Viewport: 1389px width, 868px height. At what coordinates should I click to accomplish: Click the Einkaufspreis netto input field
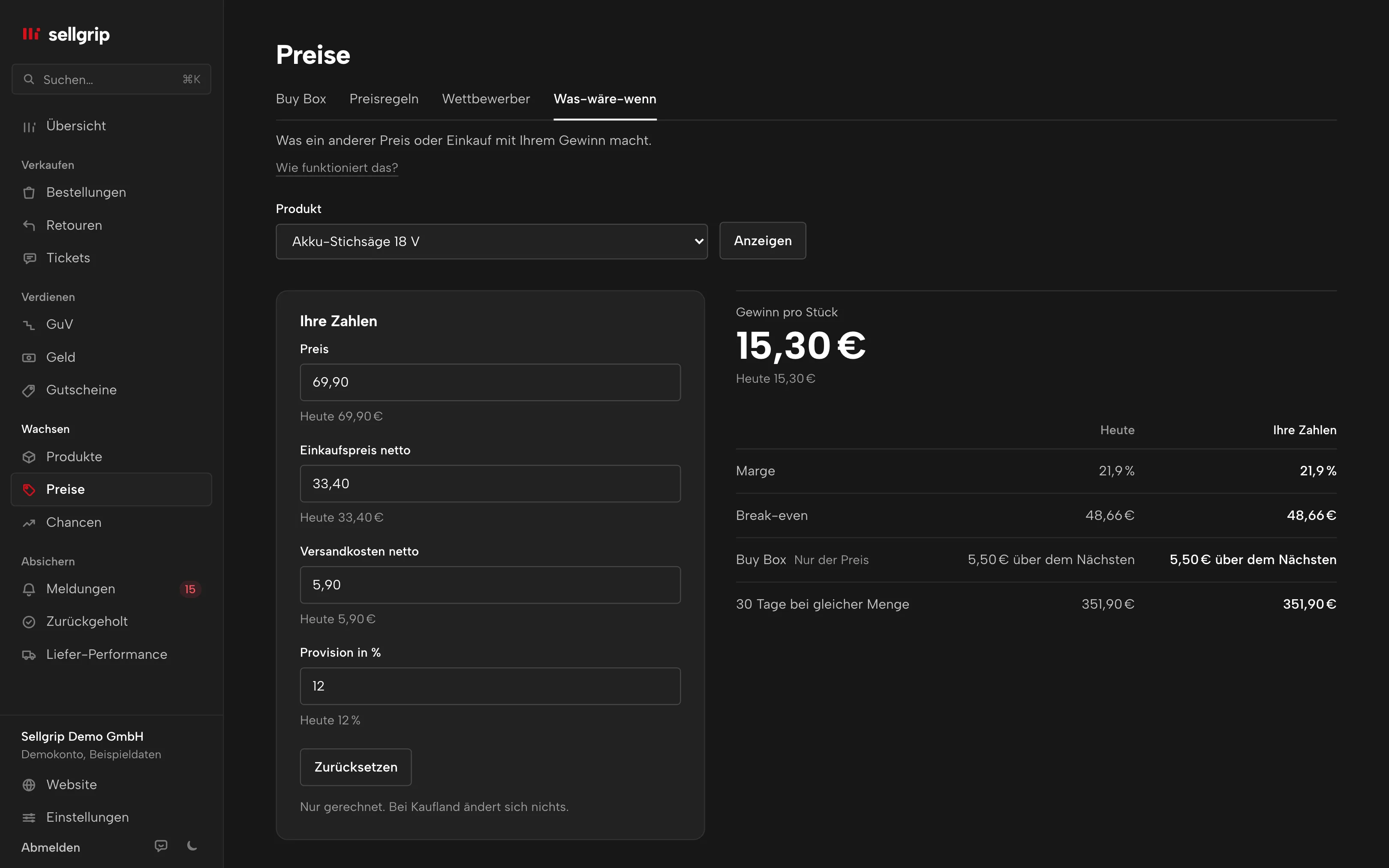click(490, 484)
